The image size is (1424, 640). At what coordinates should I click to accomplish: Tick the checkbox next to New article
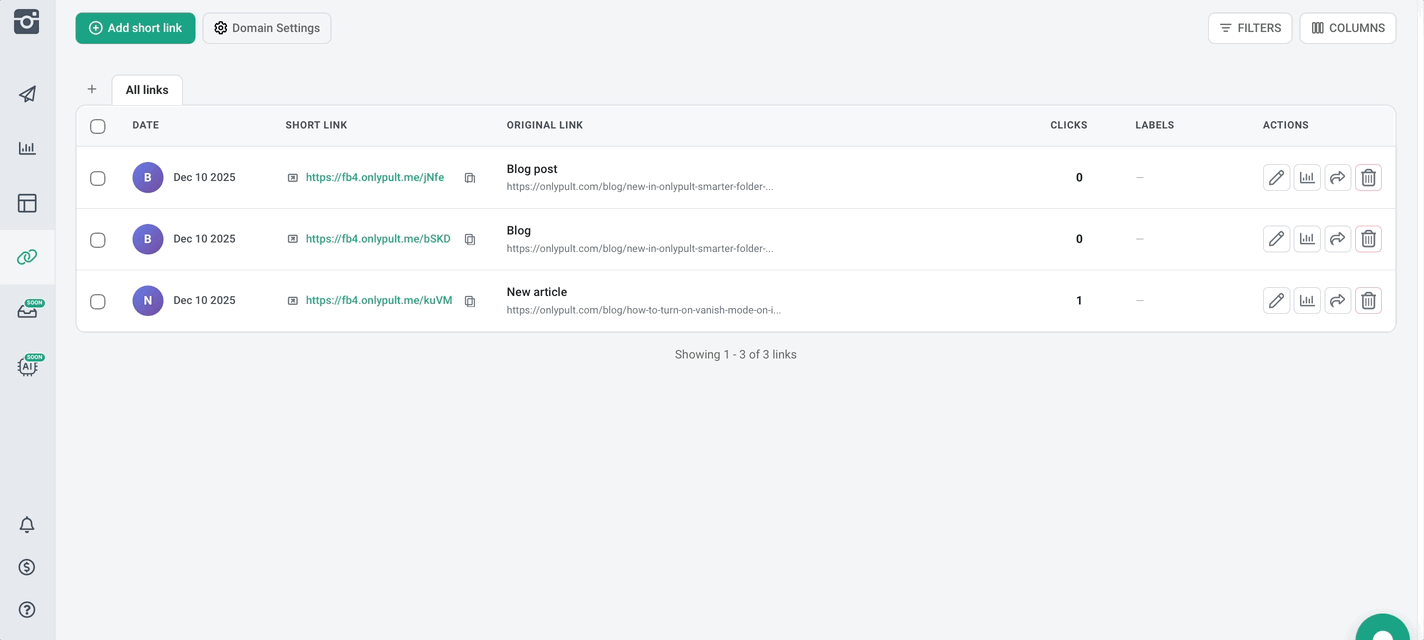[x=97, y=300]
